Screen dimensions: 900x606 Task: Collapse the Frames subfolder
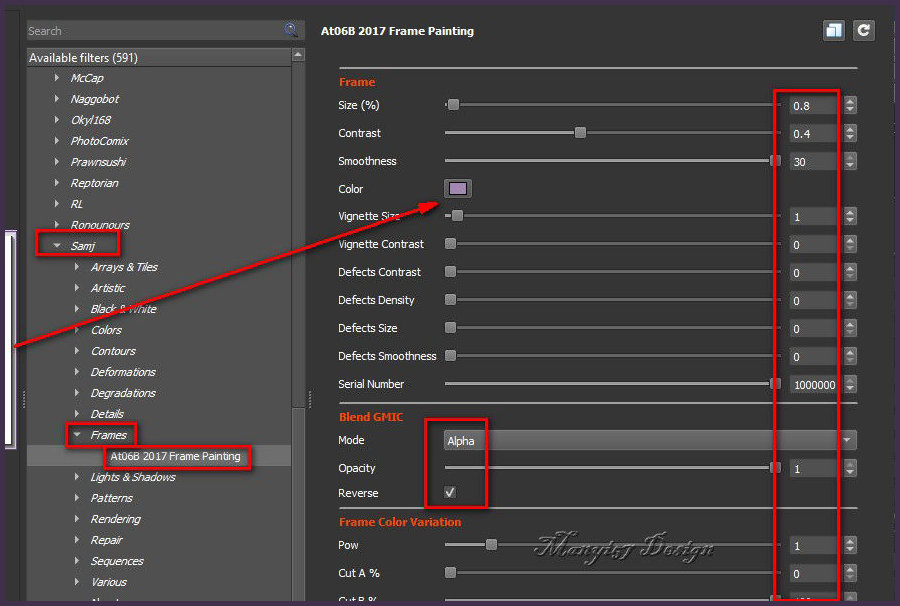(77, 435)
